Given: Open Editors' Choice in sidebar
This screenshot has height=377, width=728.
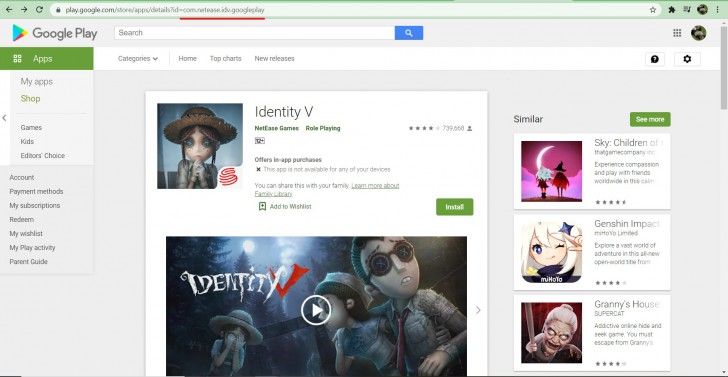Looking at the screenshot, I should click(43, 156).
